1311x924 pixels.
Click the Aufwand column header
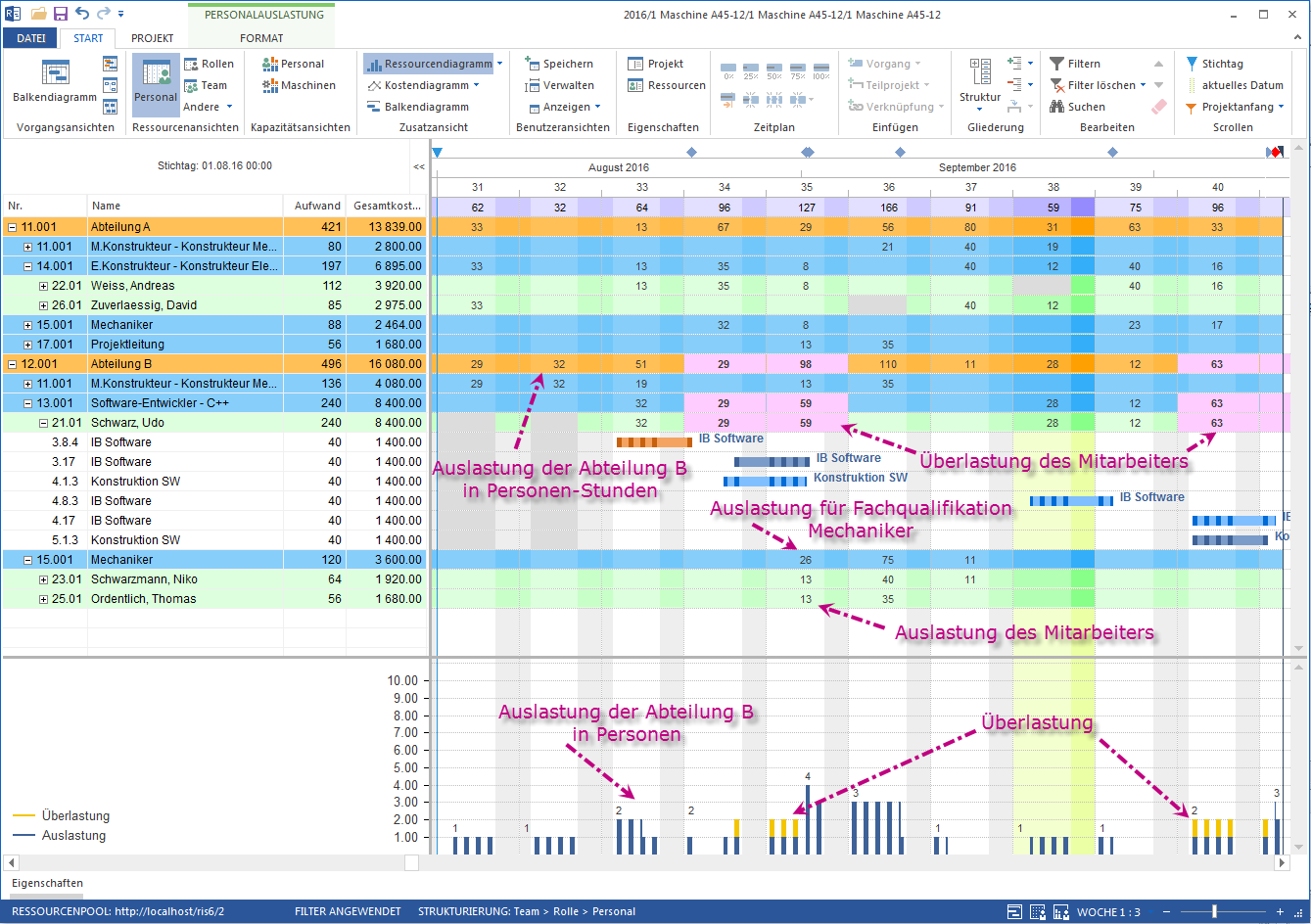[x=314, y=206]
